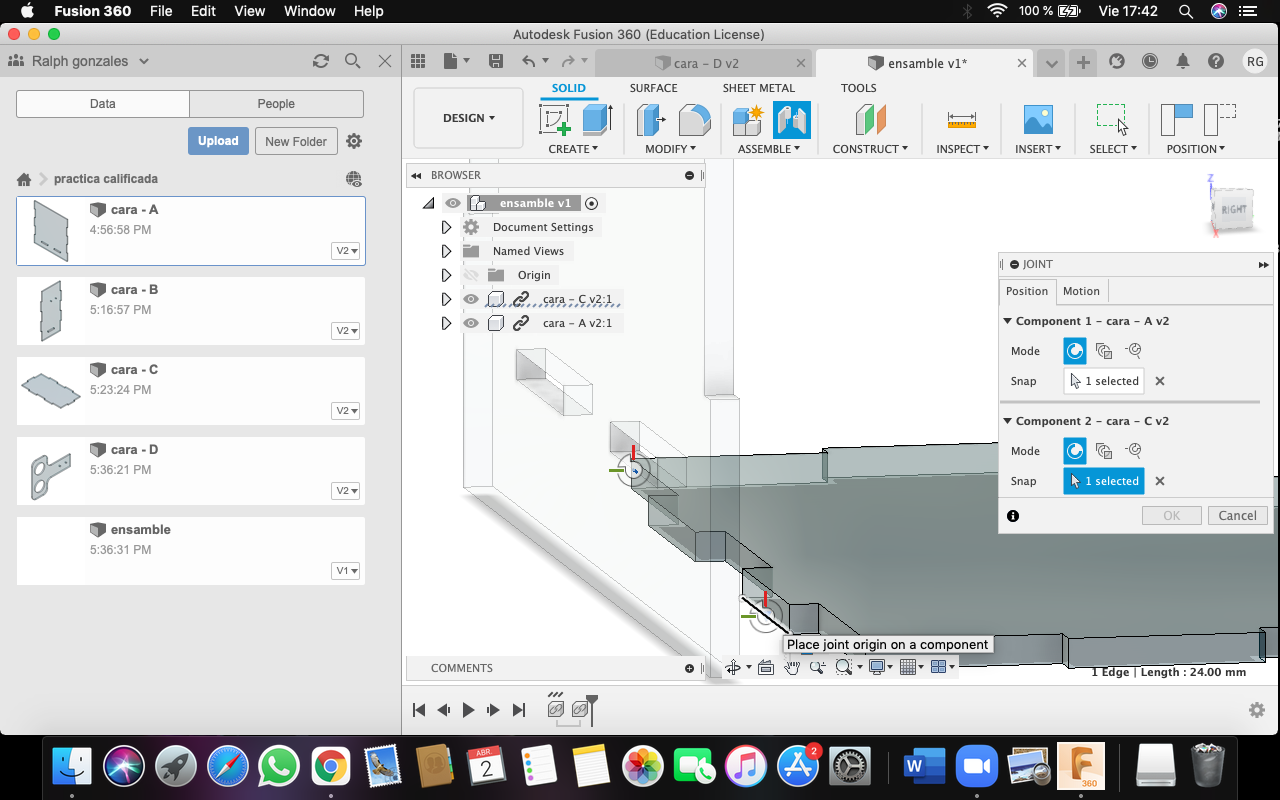Viewport: 1280px width, 800px height.
Task: Open the DESIGN workspace dropdown
Action: coord(468,118)
